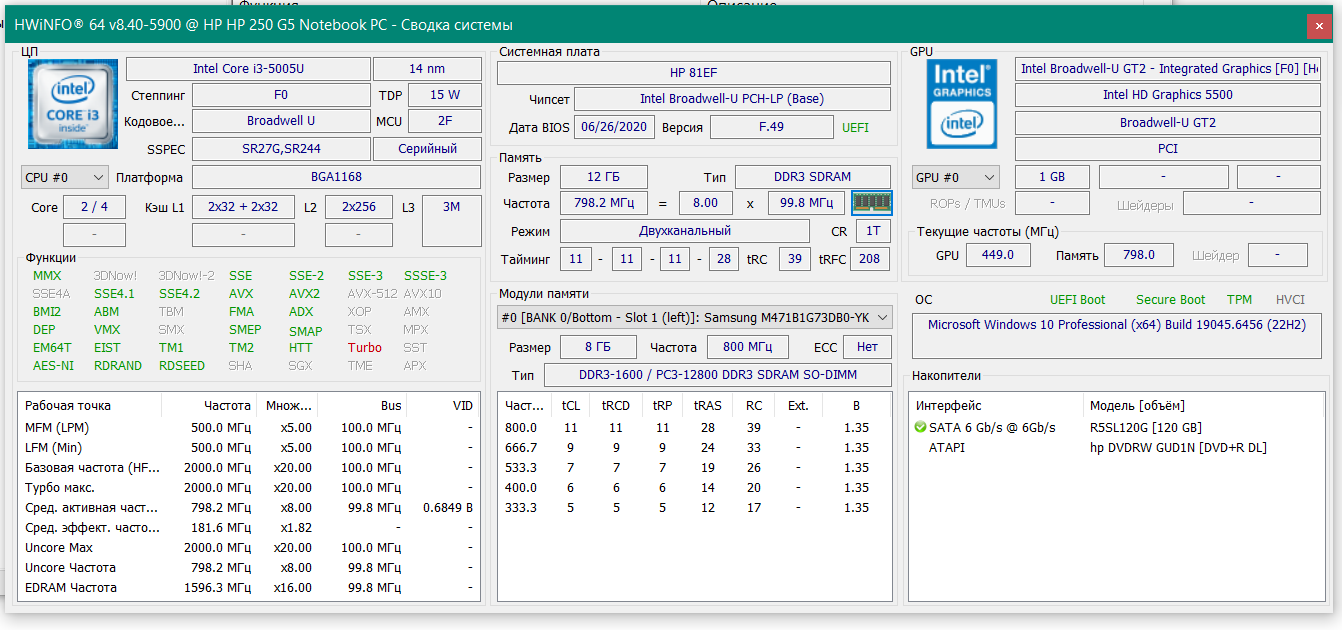Close the HWiNFO system summary window
Viewport: 1342px width, 630px height.
[x=1319, y=25]
